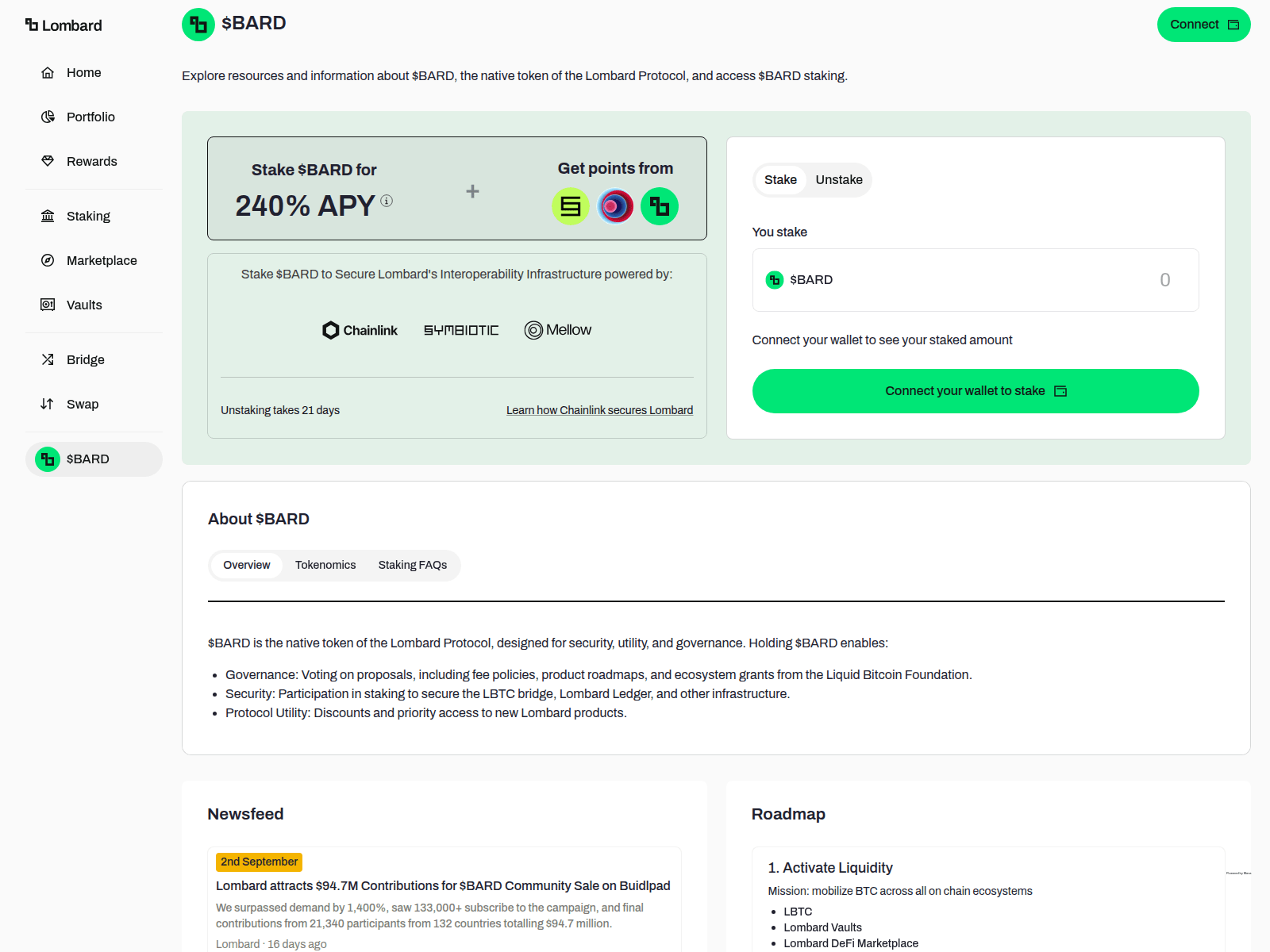Click the Stake $BARD 240% APY banner
The height and width of the screenshot is (952, 1270).
tap(457, 189)
